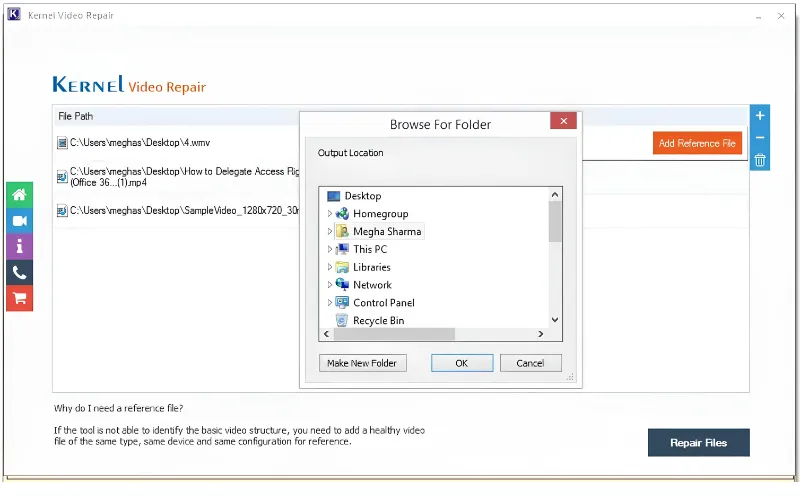800x500 pixels.
Task: Select the video camera sidebar icon
Action: coord(19,221)
